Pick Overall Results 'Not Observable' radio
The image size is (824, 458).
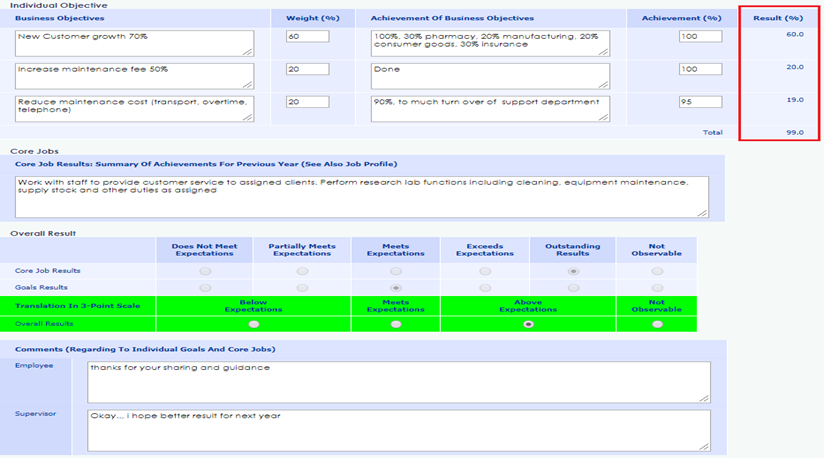click(657, 324)
